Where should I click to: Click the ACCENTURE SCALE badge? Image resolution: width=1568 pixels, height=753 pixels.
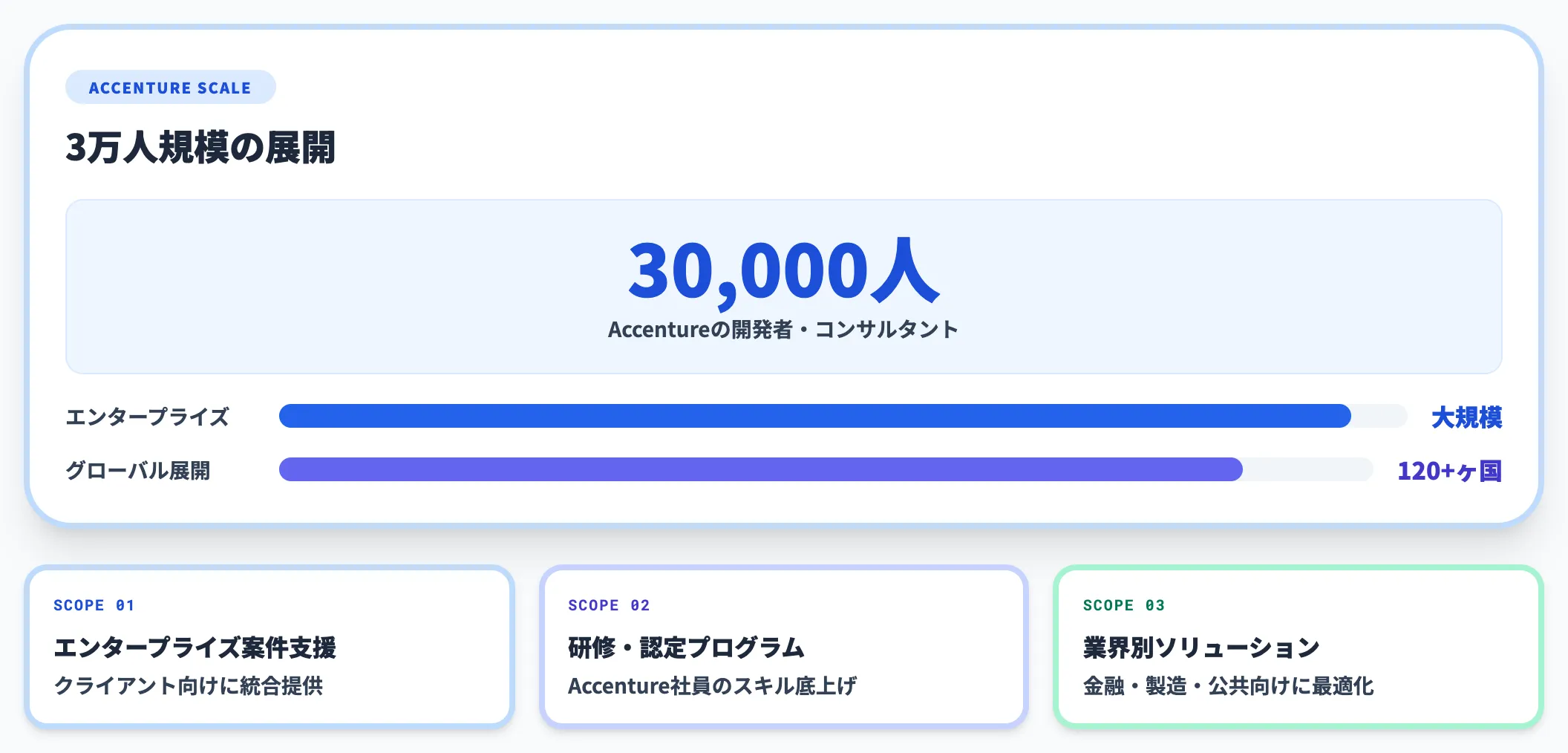(x=171, y=87)
